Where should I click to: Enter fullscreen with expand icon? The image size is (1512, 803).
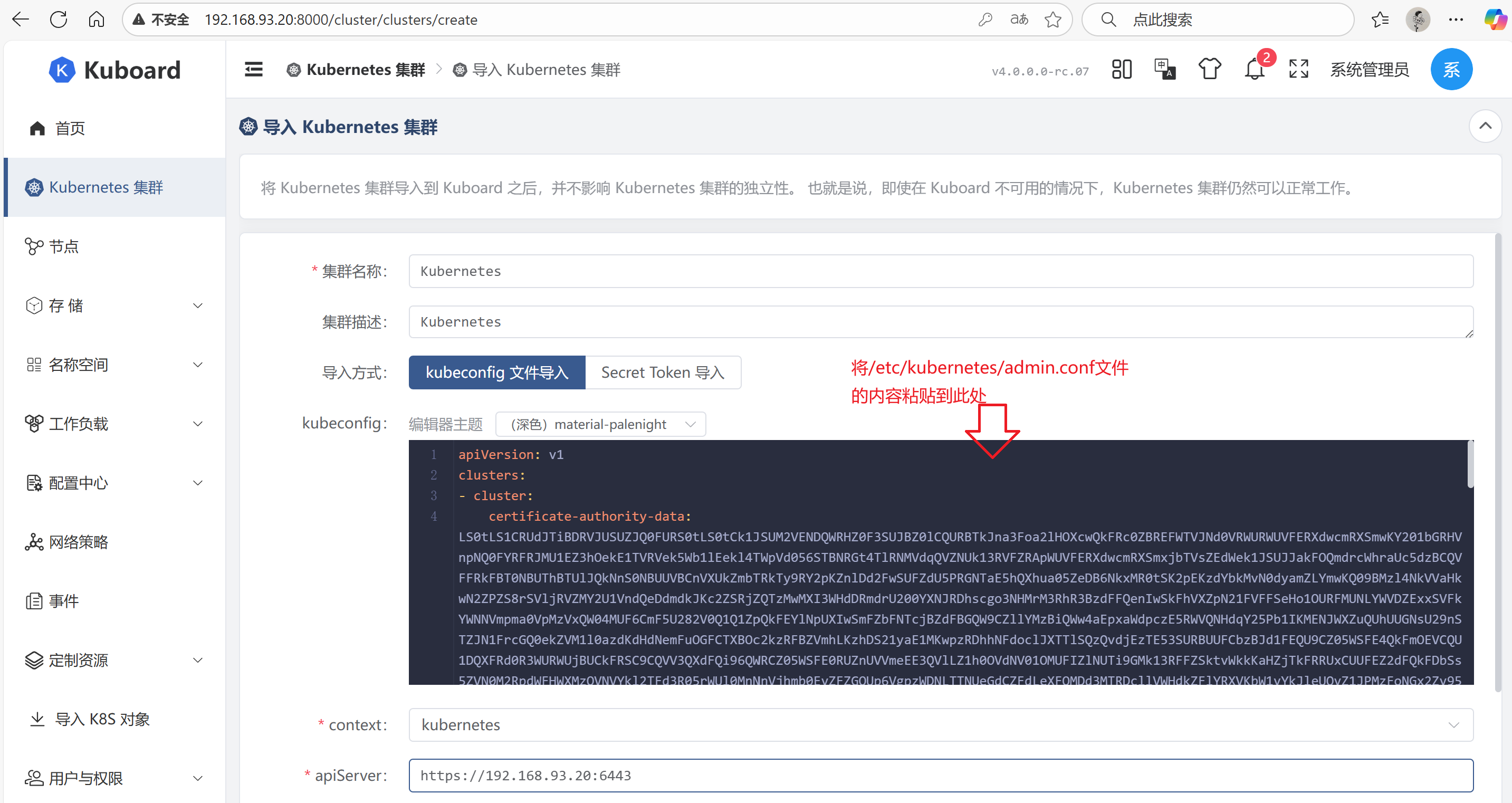pos(1298,69)
